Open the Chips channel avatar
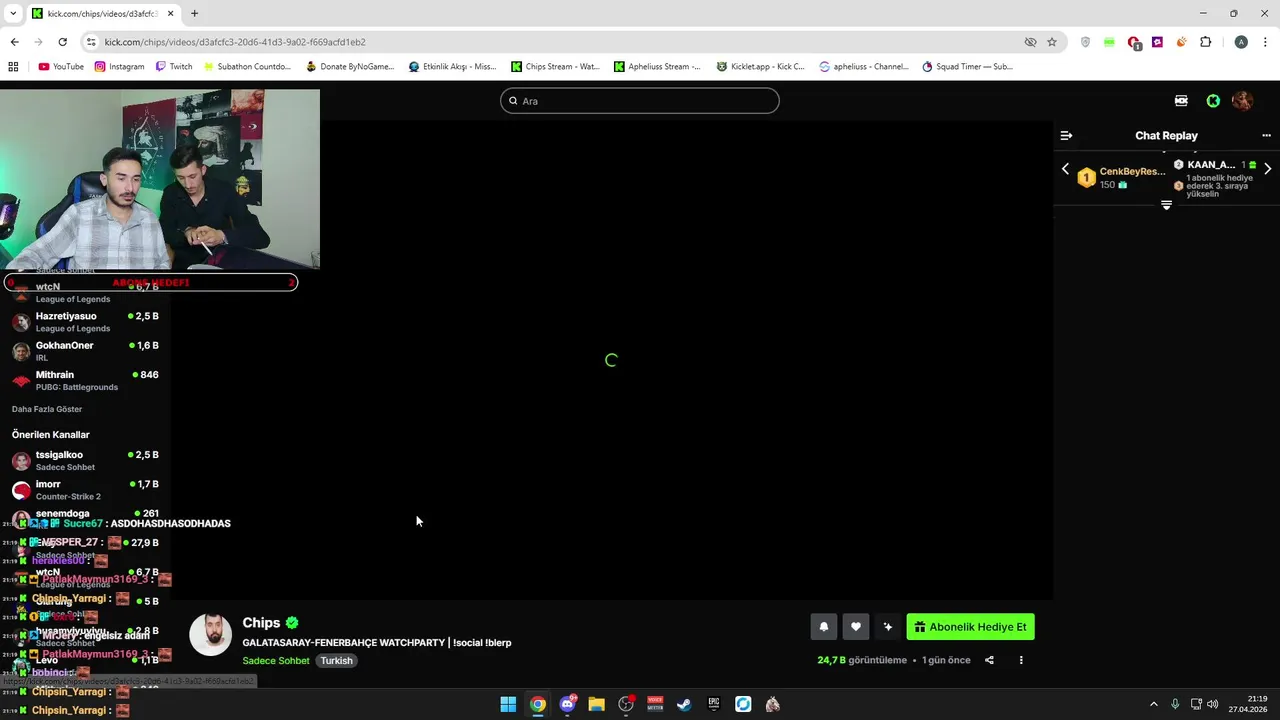This screenshot has width=1280, height=720. point(211,635)
